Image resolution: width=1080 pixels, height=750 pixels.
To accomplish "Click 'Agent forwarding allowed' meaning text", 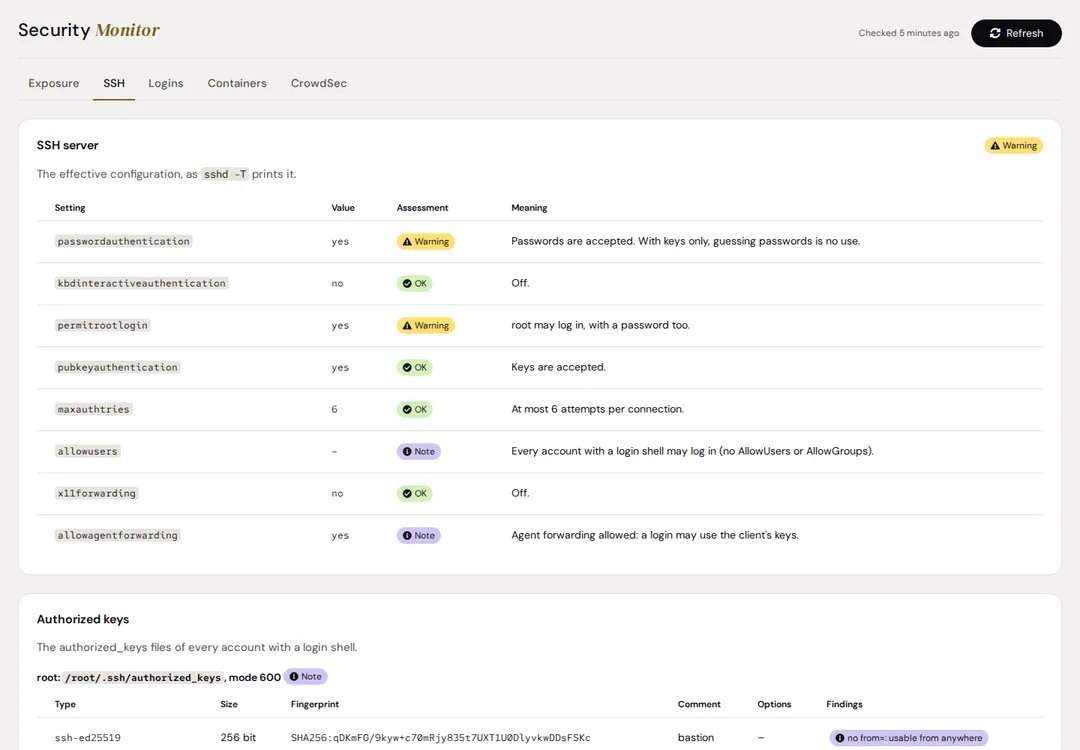I will click(x=655, y=536).
